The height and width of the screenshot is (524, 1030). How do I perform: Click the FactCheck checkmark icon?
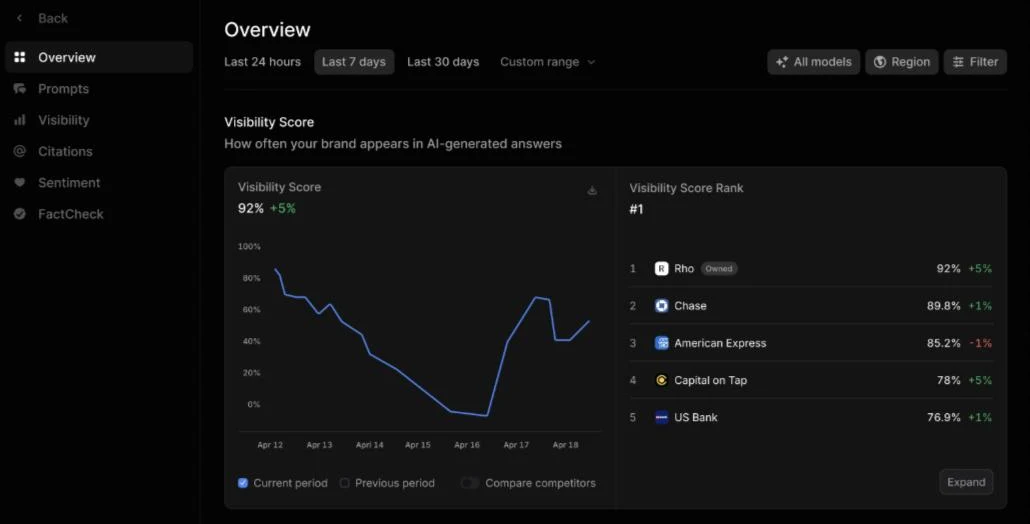click(x=20, y=214)
